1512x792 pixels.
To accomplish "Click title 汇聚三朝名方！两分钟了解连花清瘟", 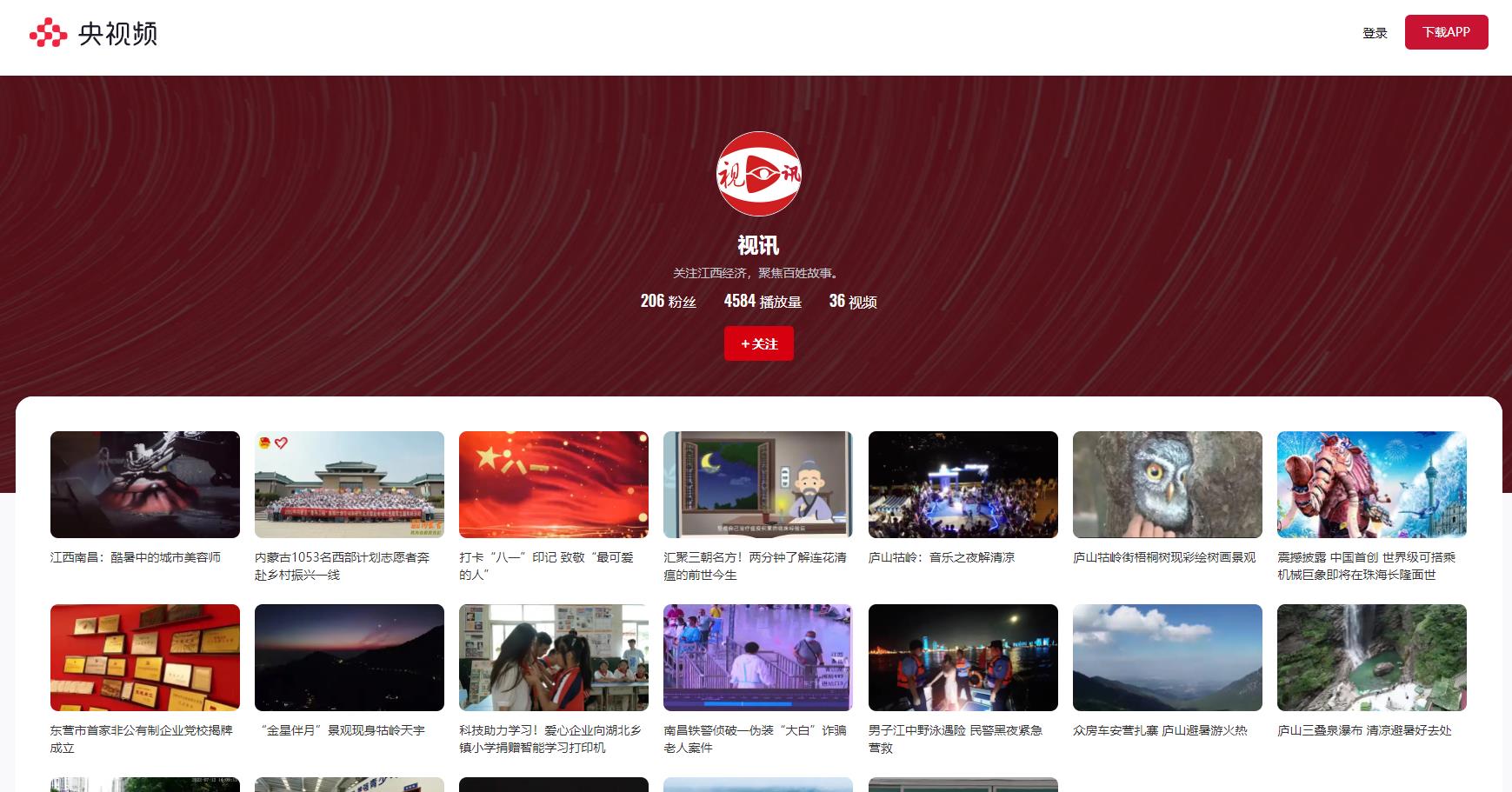I will click(755, 566).
